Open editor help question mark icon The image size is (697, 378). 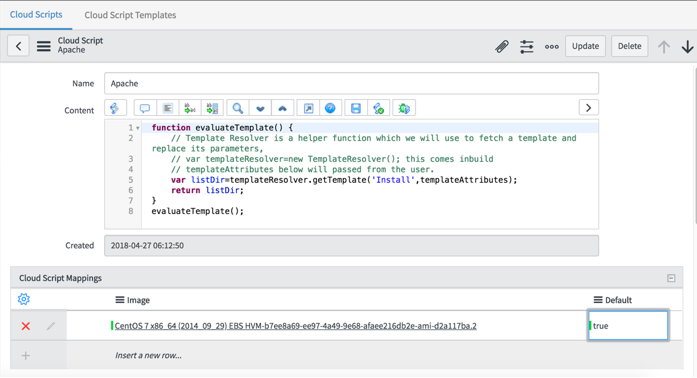[x=330, y=108]
